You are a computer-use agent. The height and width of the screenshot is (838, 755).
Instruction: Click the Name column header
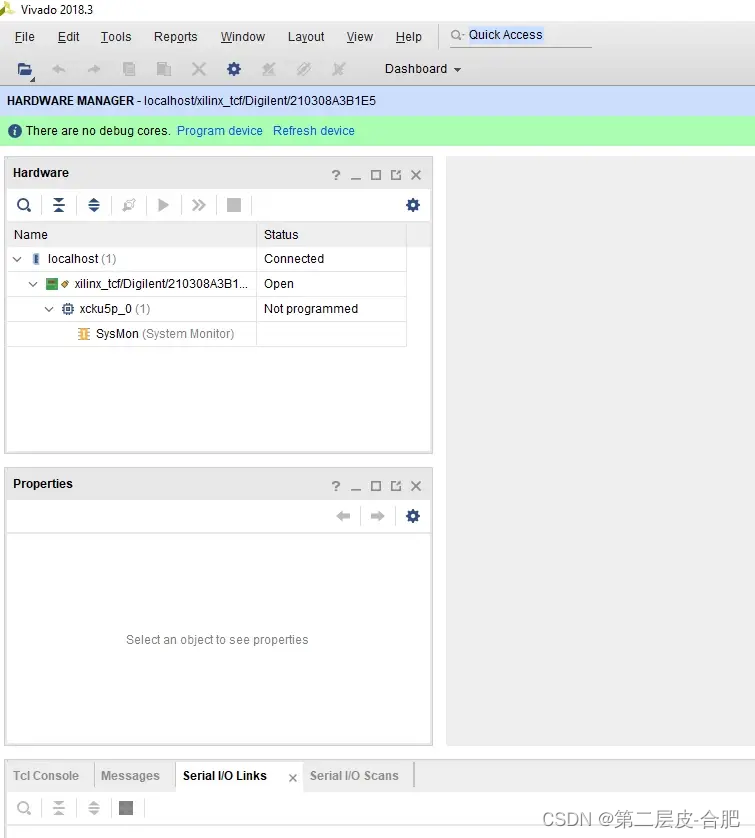(x=131, y=235)
